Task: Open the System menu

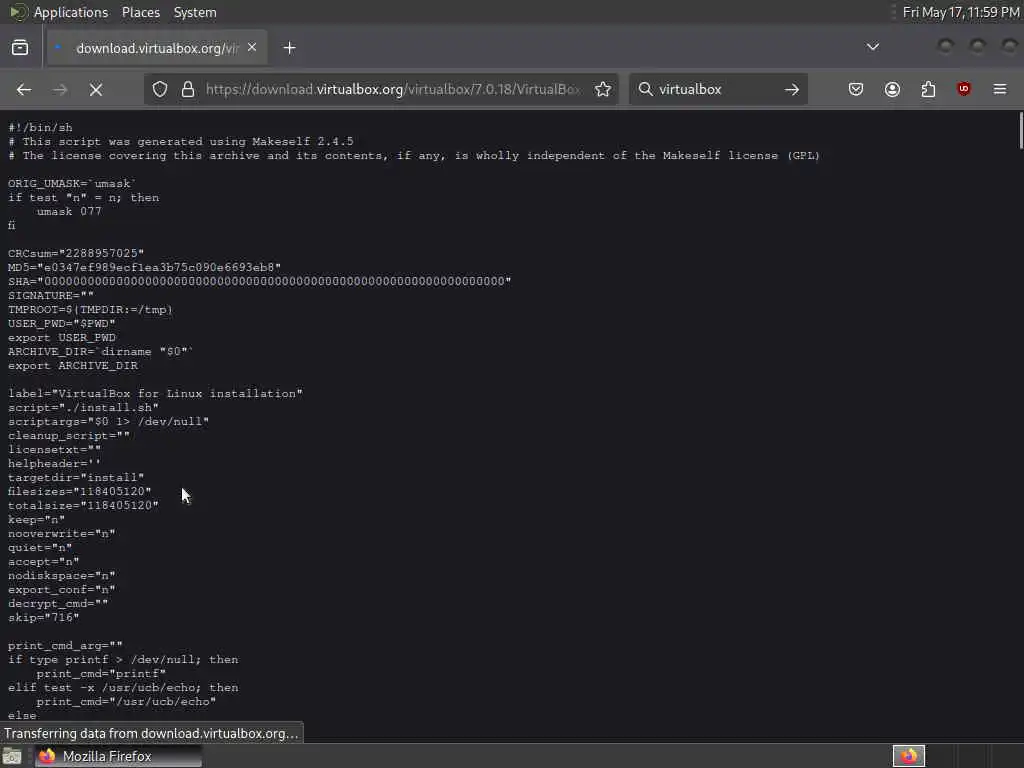Action: pos(195,12)
